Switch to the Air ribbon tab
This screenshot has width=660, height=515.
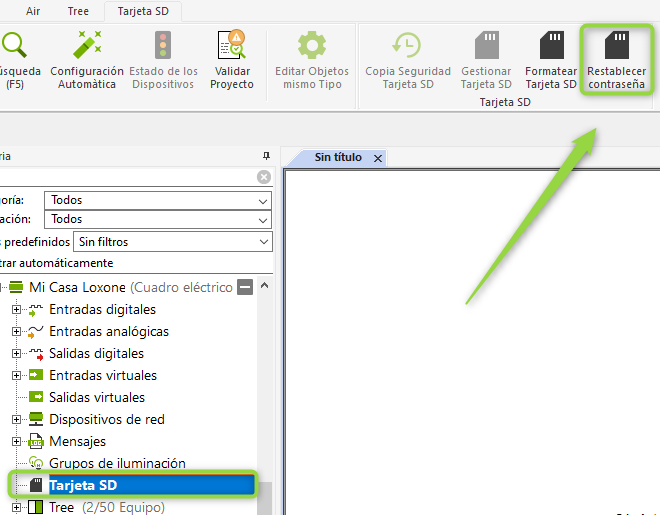[33, 12]
